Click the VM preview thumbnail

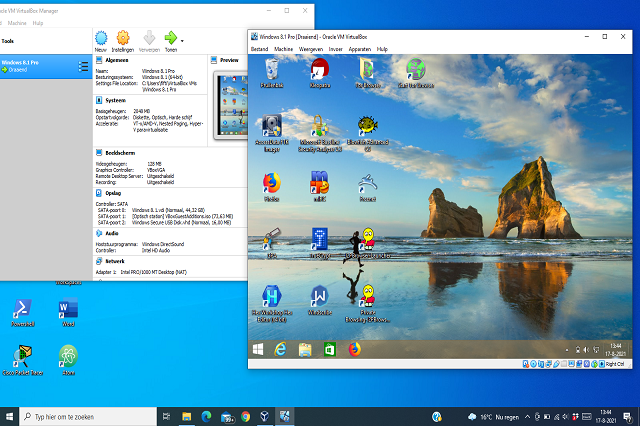[x=232, y=105]
